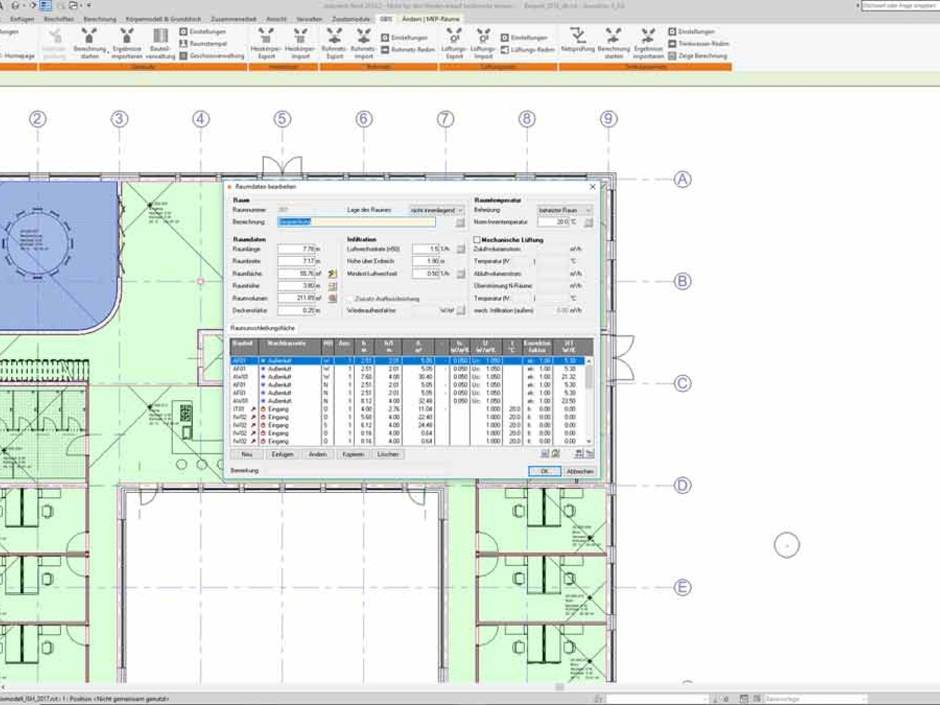Select the Raumumschließungsfläche tab

pyautogui.click(x=262, y=327)
